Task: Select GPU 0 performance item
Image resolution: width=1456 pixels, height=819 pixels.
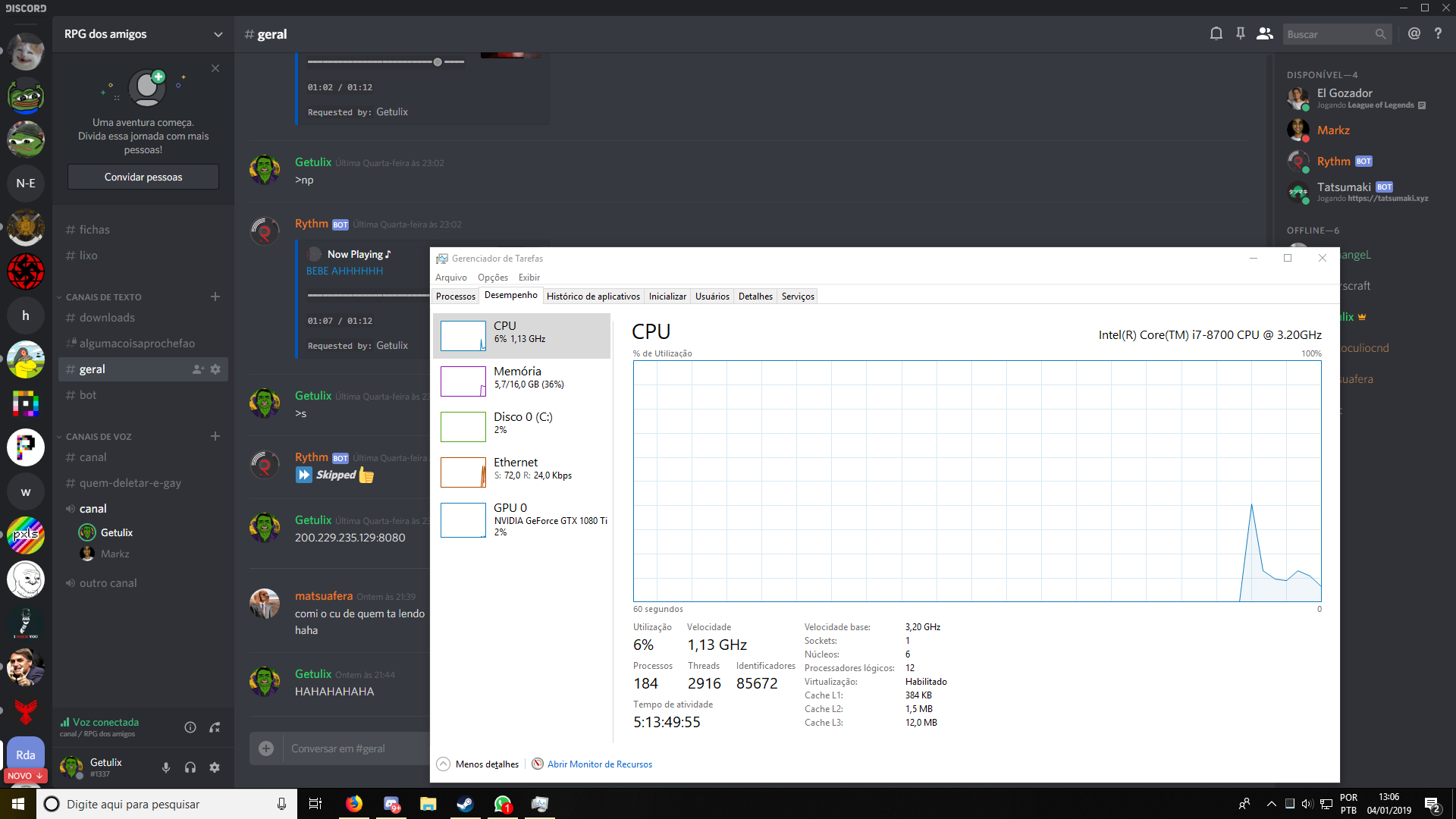Action: 522,520
